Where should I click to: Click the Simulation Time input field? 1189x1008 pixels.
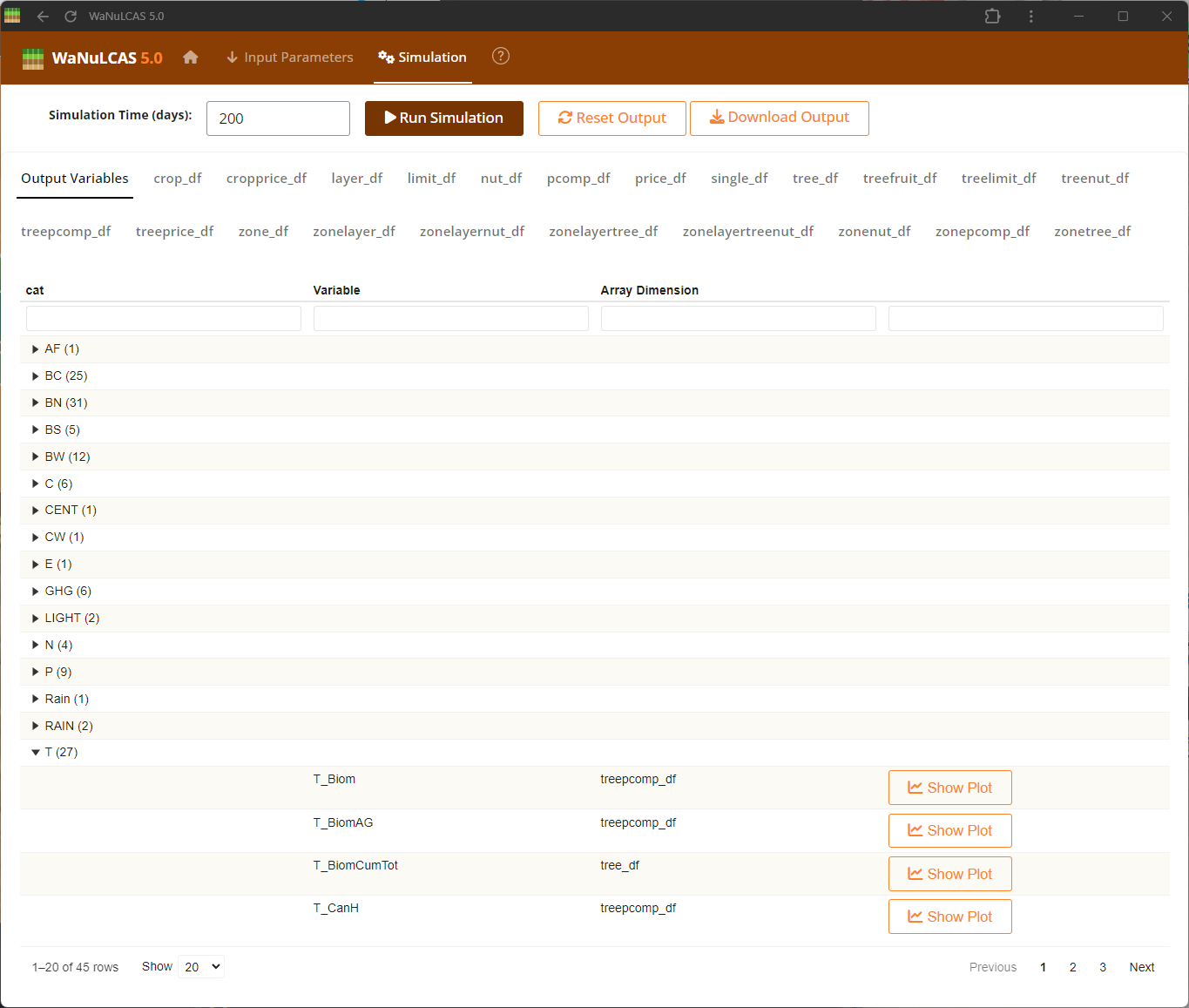278,118
